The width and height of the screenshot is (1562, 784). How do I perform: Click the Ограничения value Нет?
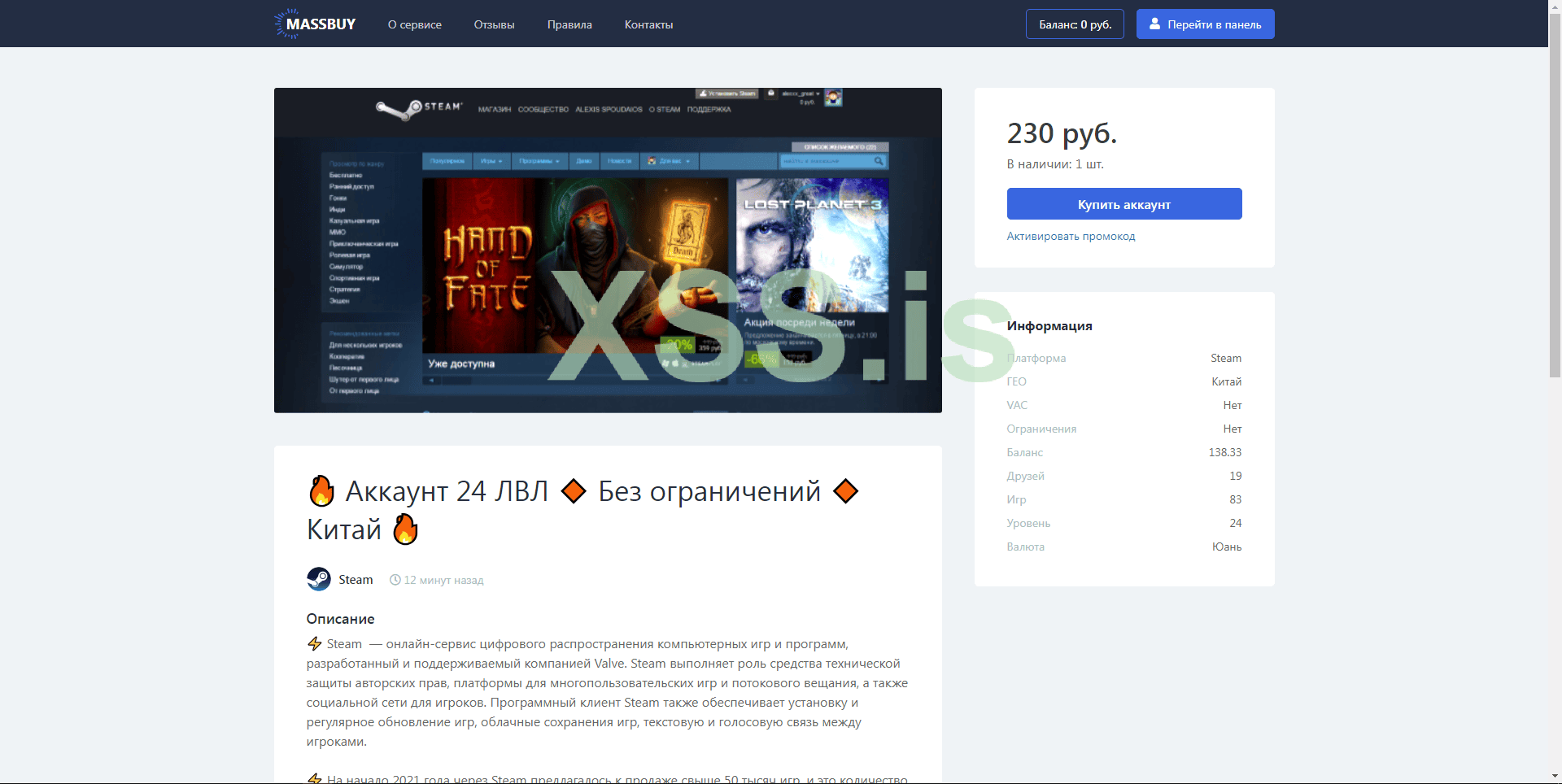click(1233, 429)
